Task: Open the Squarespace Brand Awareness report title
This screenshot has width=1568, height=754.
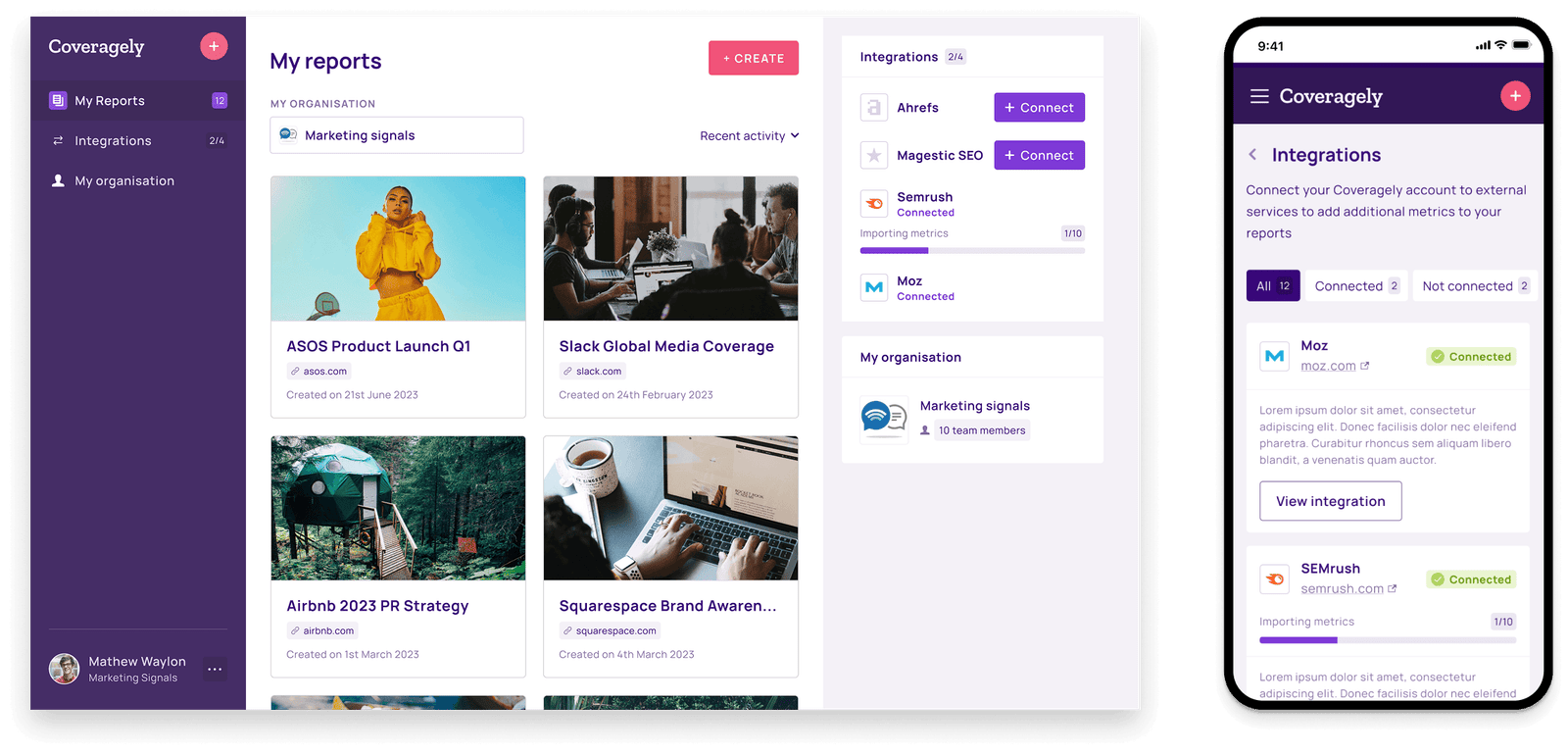Action: coord(667,606)
